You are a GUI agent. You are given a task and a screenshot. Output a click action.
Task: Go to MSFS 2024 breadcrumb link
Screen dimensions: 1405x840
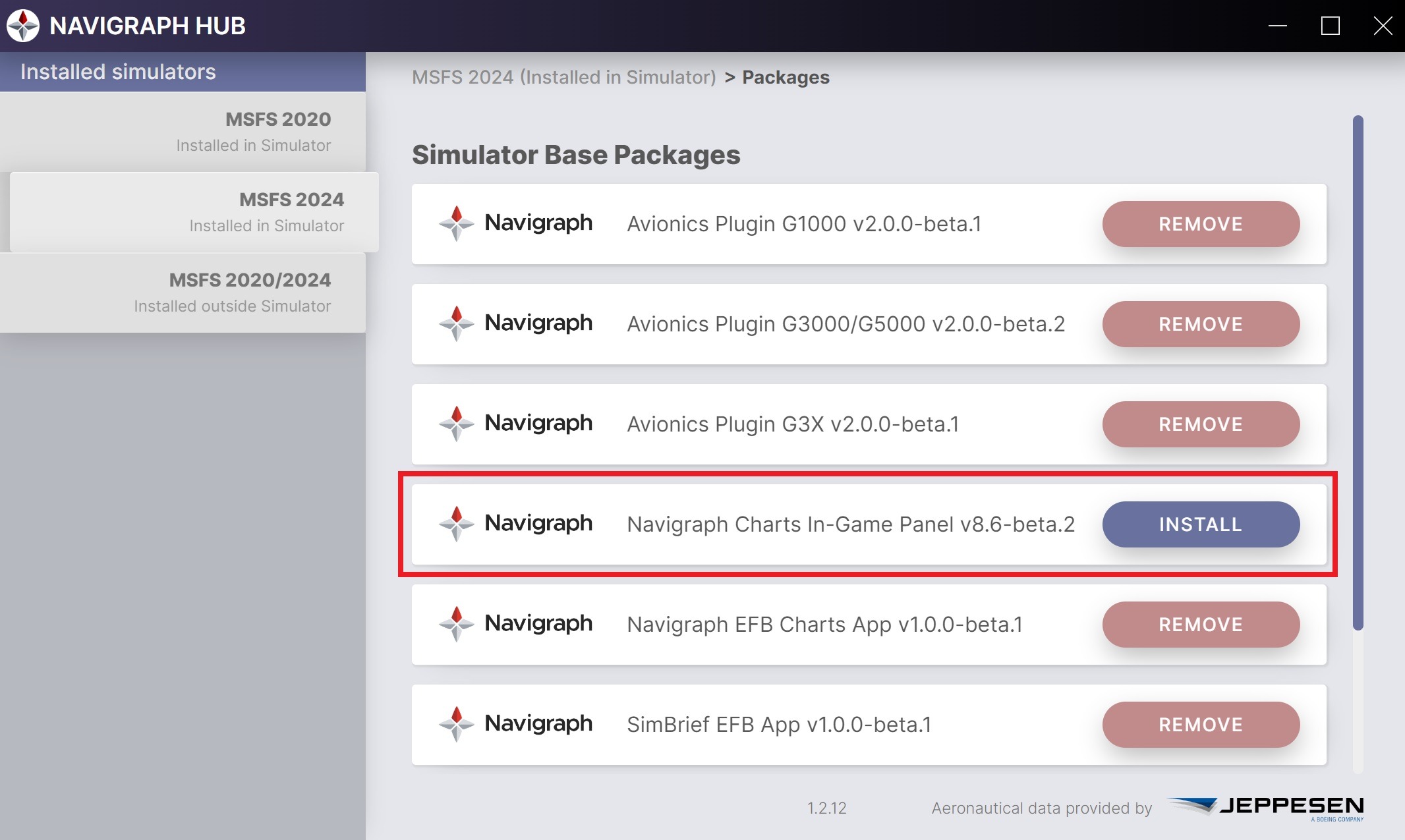(563, 77)
